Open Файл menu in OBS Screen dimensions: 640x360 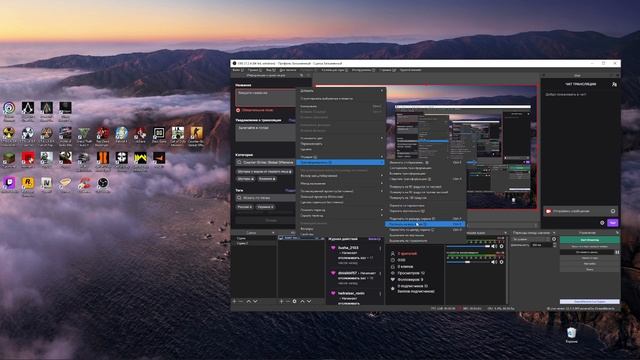(237, 70)
